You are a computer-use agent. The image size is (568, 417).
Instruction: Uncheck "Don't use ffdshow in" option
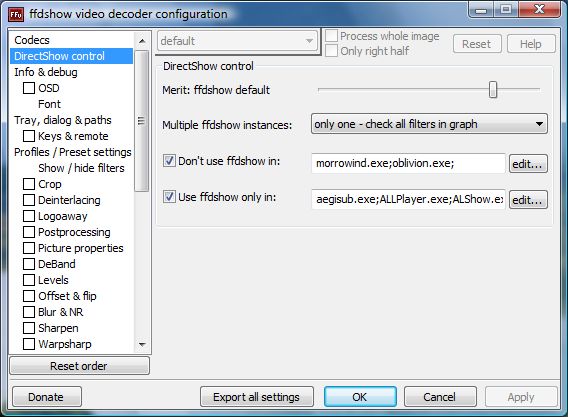[169, 160]
